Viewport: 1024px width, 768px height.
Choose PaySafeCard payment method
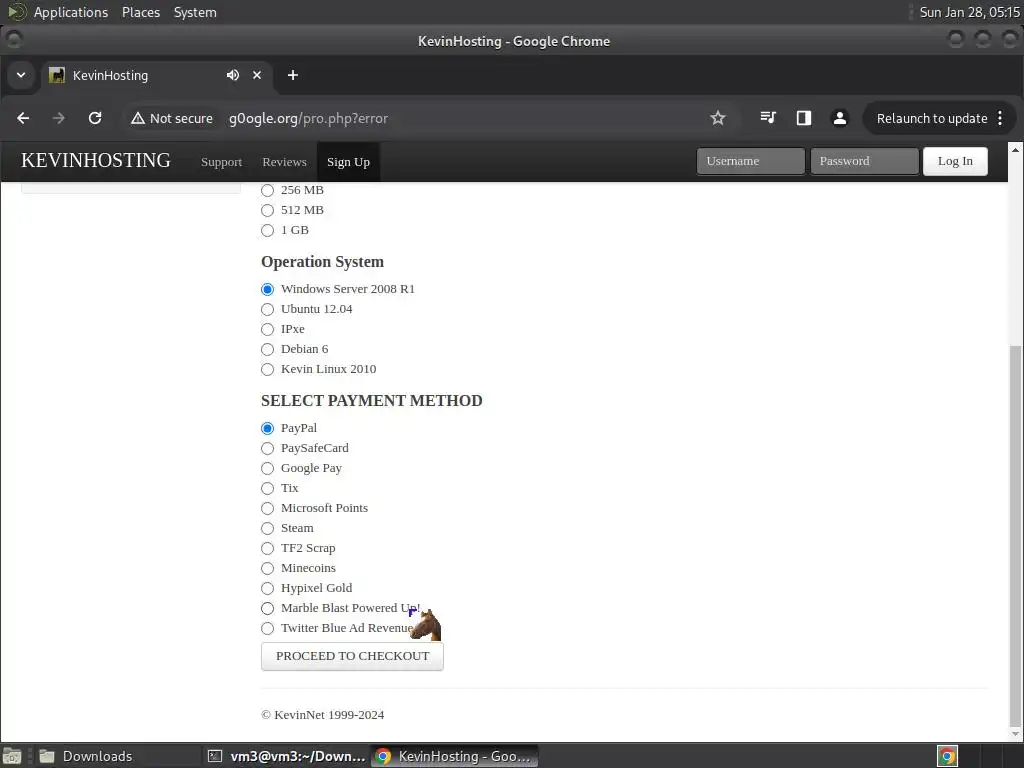(x=267, y=449)
